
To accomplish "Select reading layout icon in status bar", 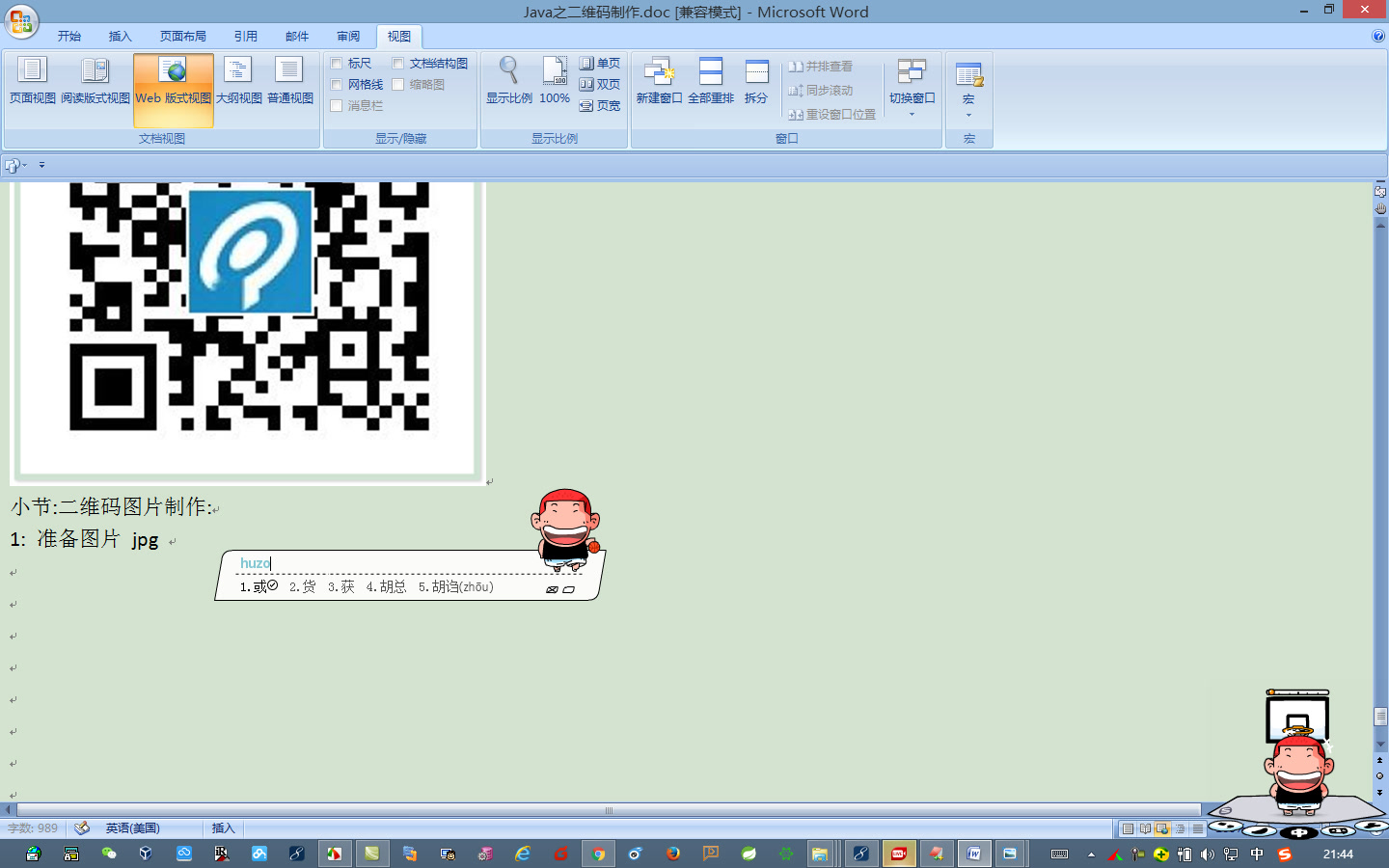I will pyautogui.click(x=1145, y=828).
